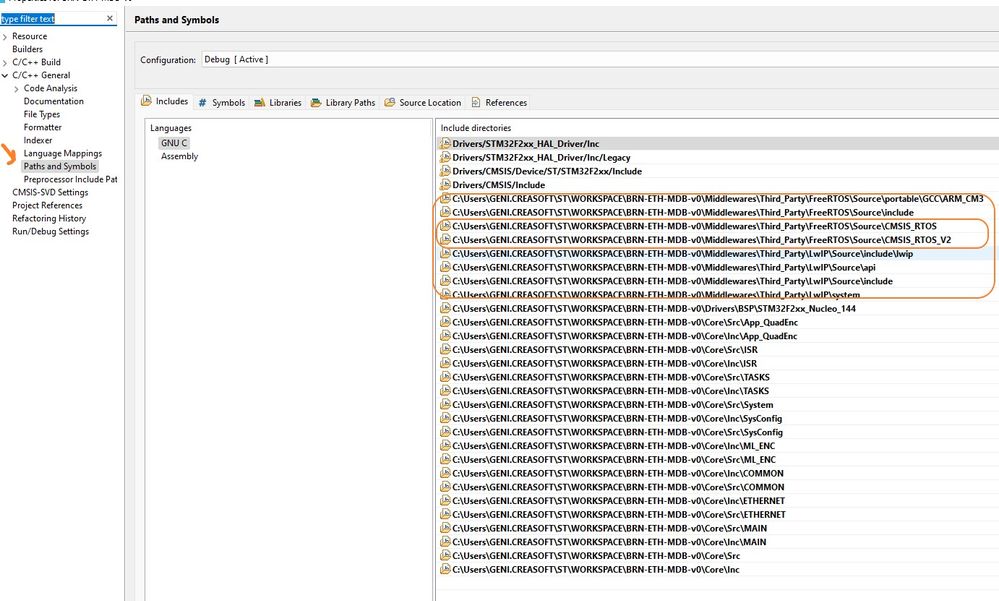This screenshot has width=999, height=601.
Task: Switch to the Source Location tab
Action: [422, 103]
